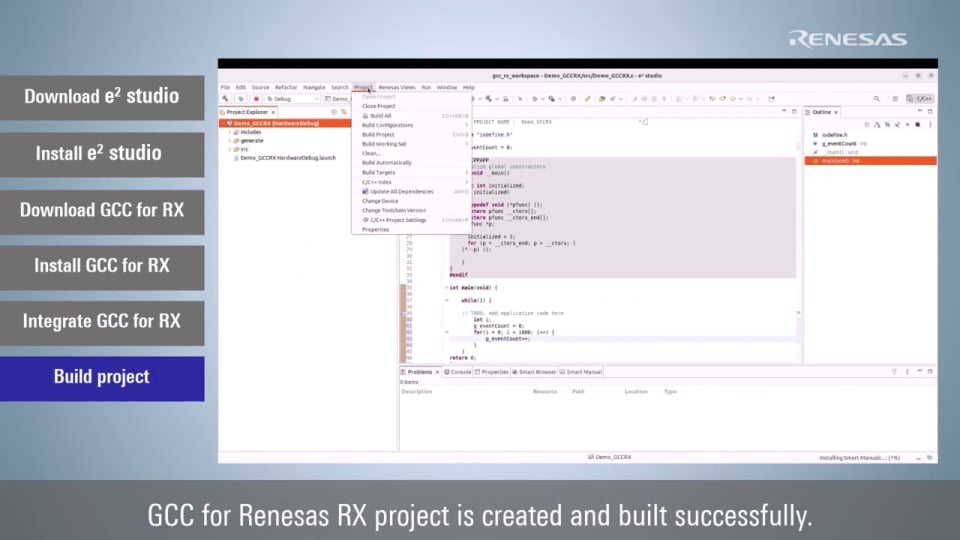This screenshot has width=960, height=540.
Task: Select g_eventCount in the Outline view
Action: 840,143
